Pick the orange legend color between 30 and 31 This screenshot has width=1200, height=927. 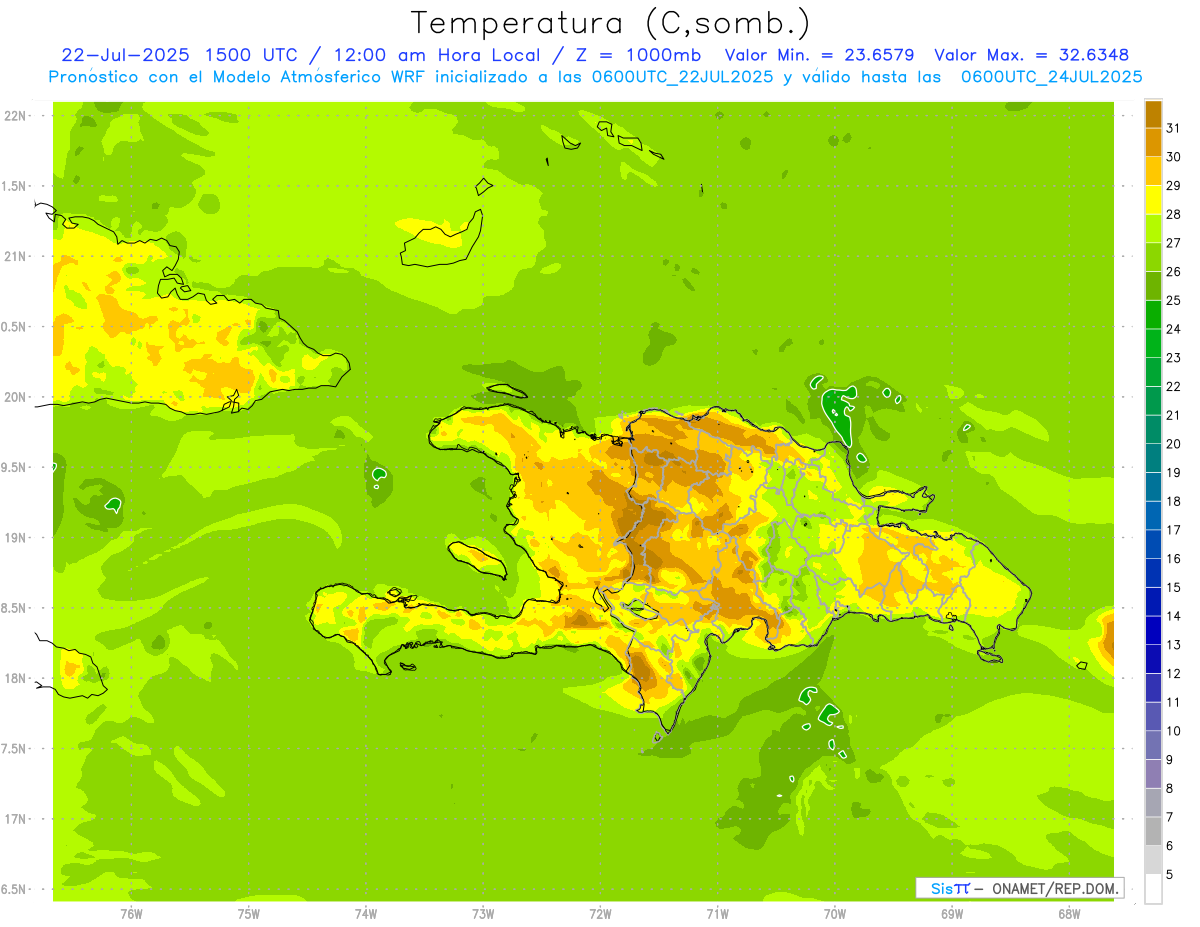(1153, 142)
